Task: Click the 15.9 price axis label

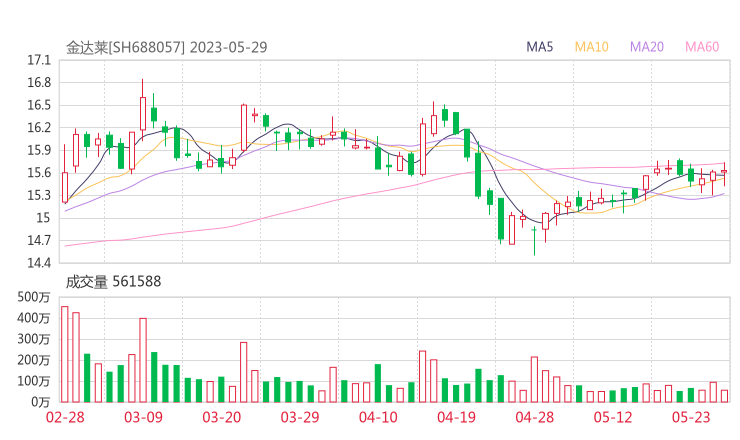Action: 39,150
